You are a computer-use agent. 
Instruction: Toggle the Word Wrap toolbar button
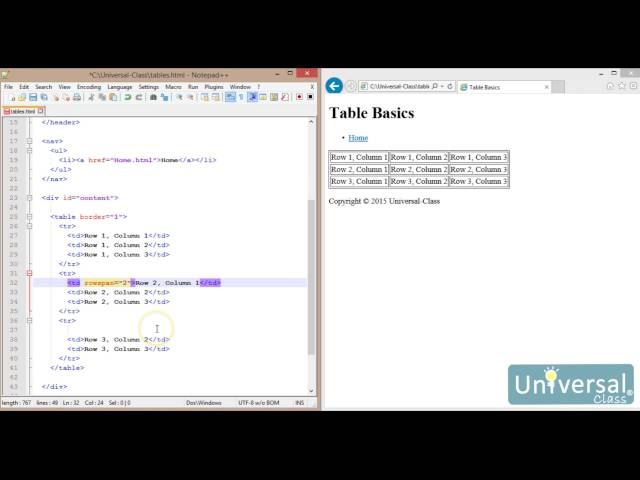click(230, 97)
